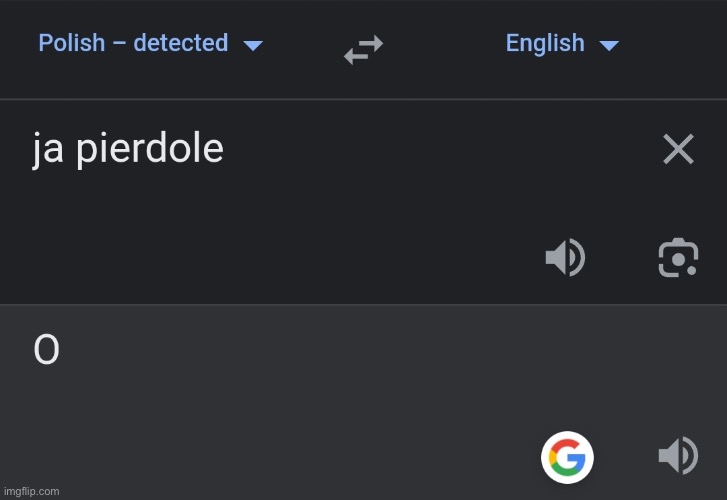Listen to the Polish source text
Screen dimensions: 727x500
click(x=564, y=259)
